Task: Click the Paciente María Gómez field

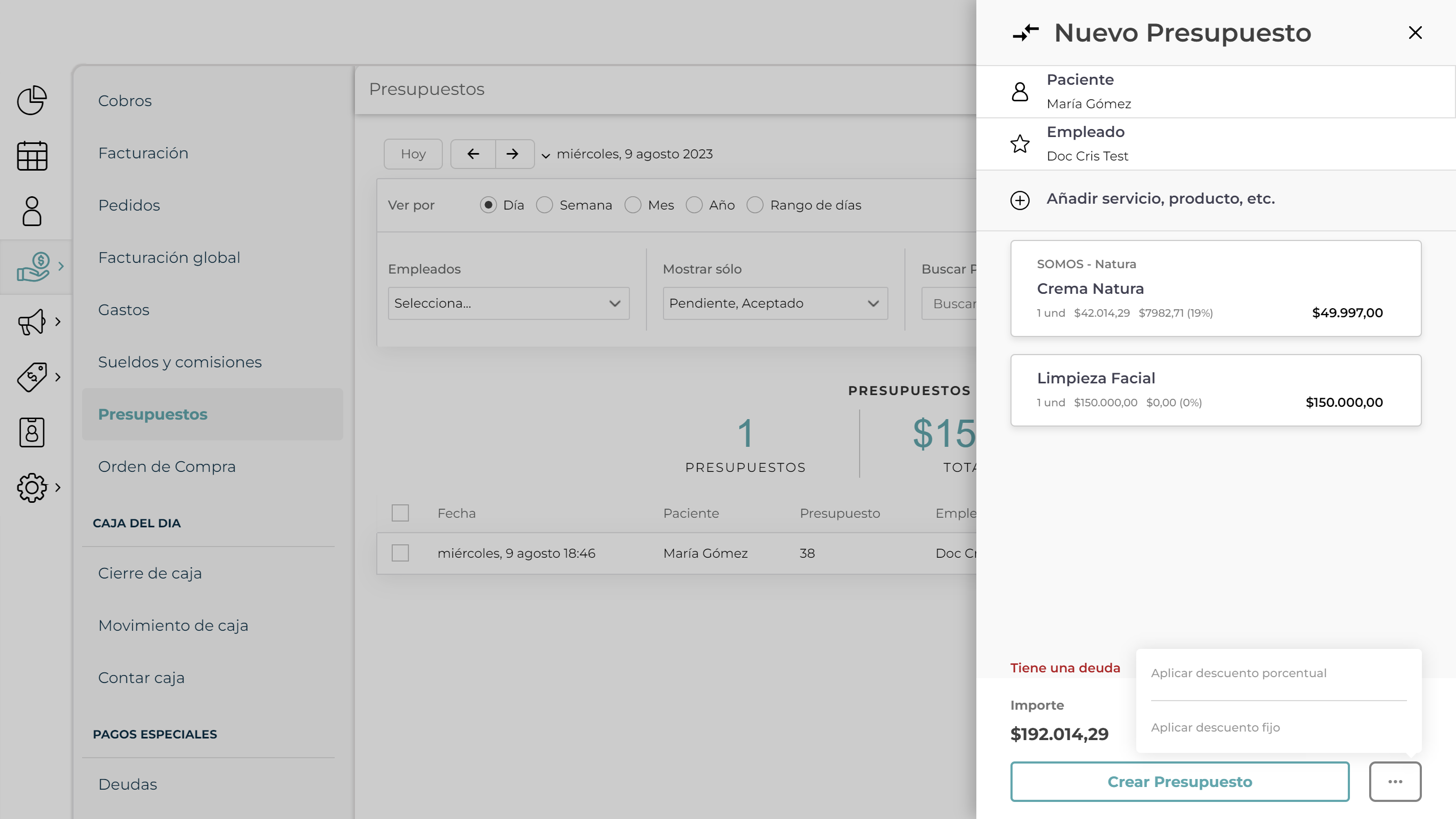Action: [x=1215, y=92]
